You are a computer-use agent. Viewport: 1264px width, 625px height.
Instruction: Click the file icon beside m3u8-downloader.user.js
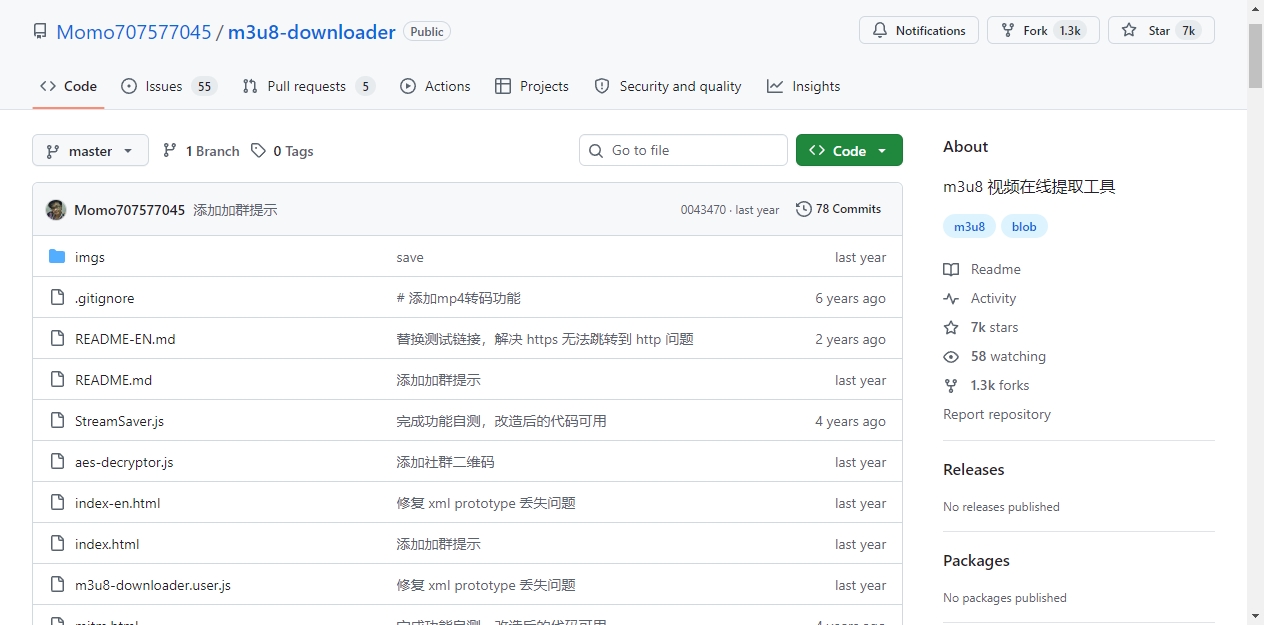[57, 585]
